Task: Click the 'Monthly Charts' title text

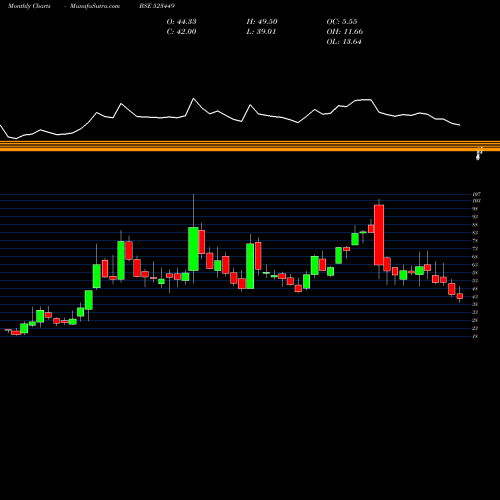Action: (x=29, y=6)
